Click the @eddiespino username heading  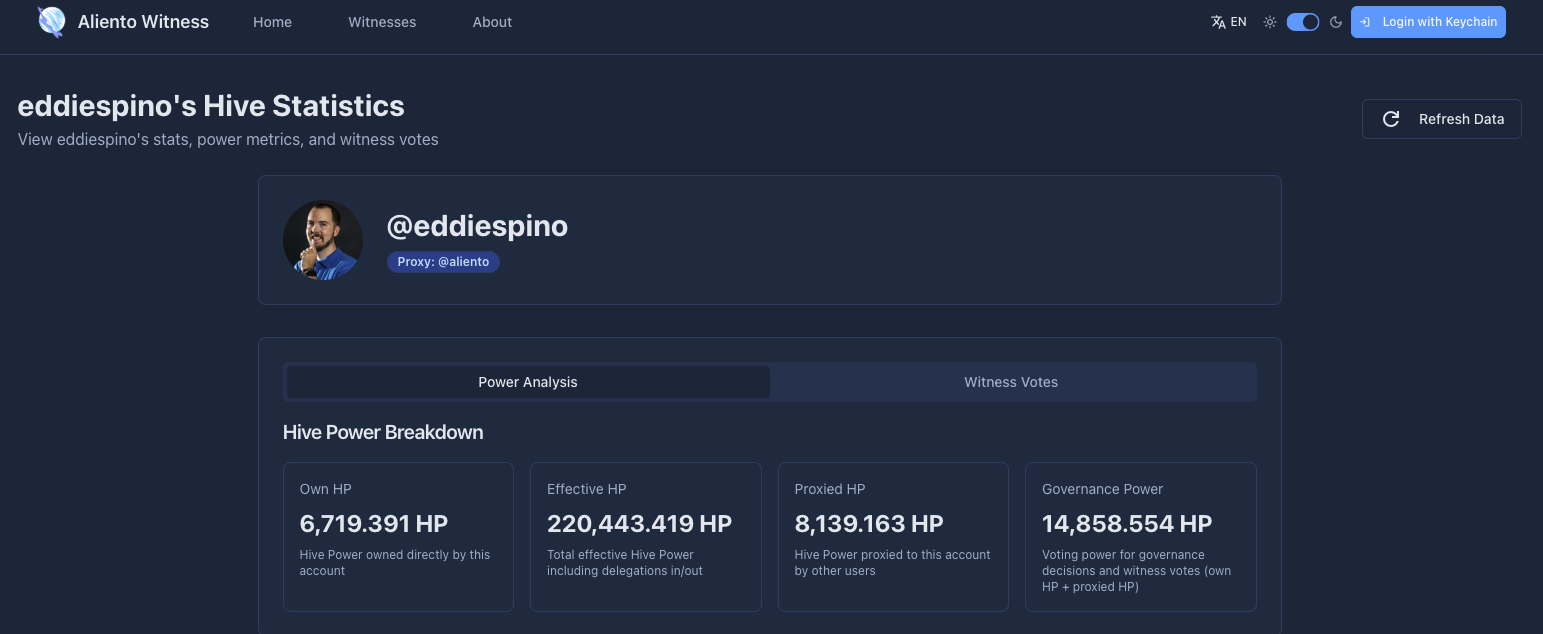pos(477,226)
